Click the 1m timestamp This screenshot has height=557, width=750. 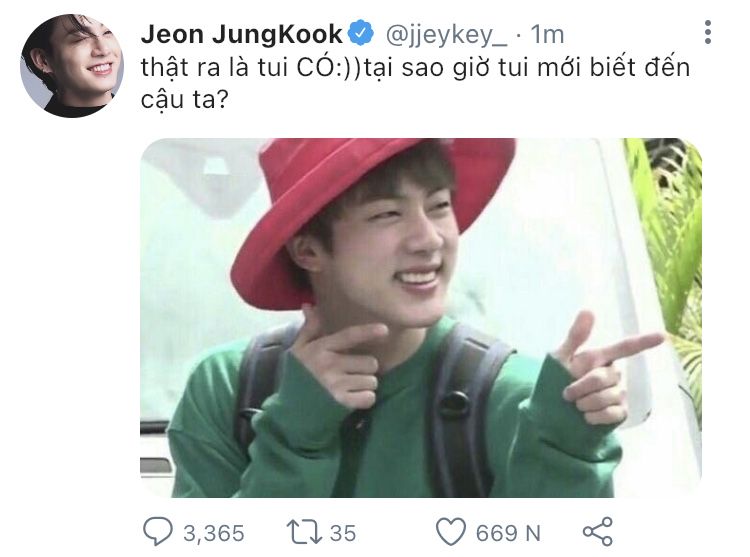(548, 35)
